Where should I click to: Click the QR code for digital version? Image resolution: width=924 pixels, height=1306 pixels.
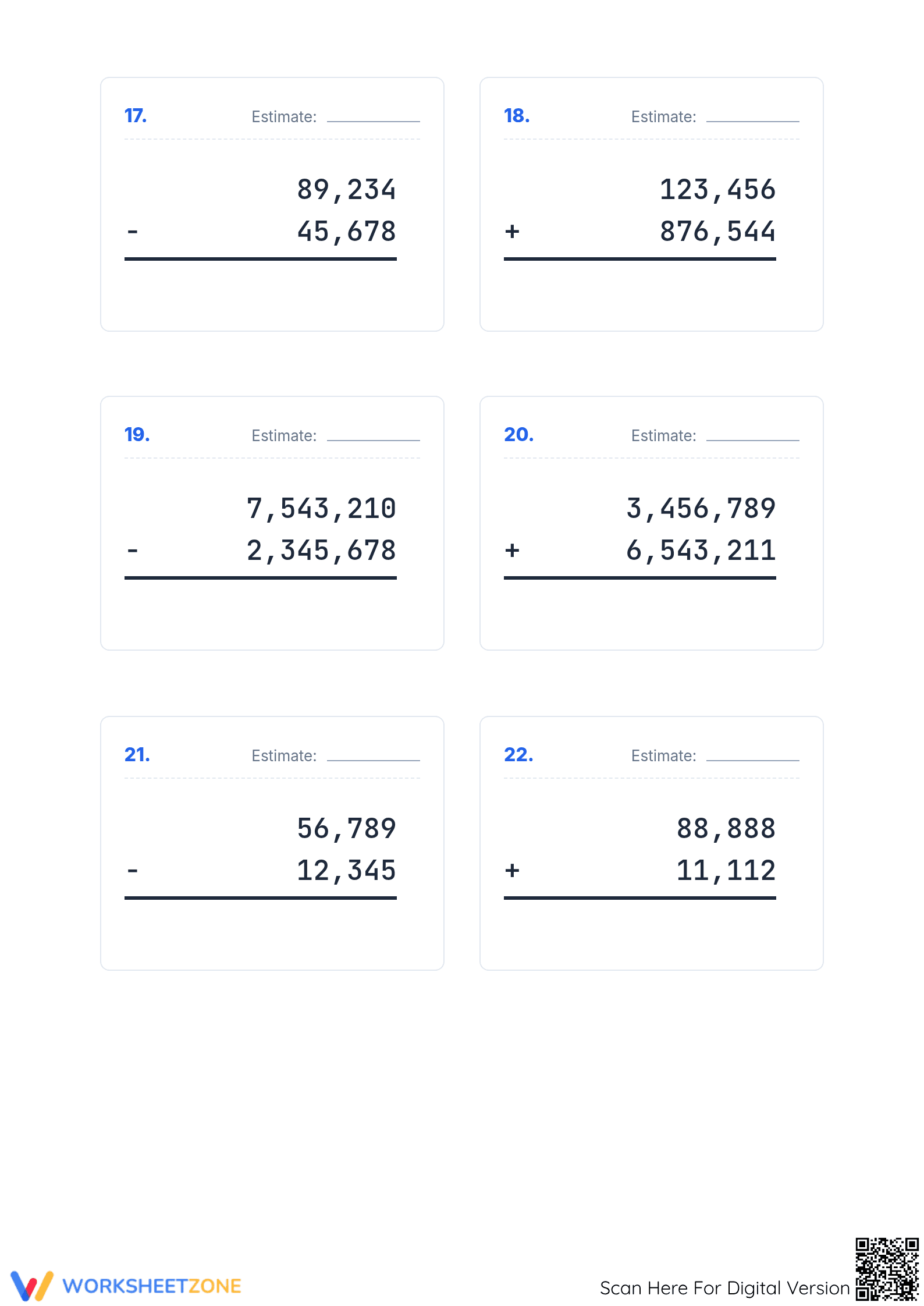pyautogui.click(x=887, y=1269)
